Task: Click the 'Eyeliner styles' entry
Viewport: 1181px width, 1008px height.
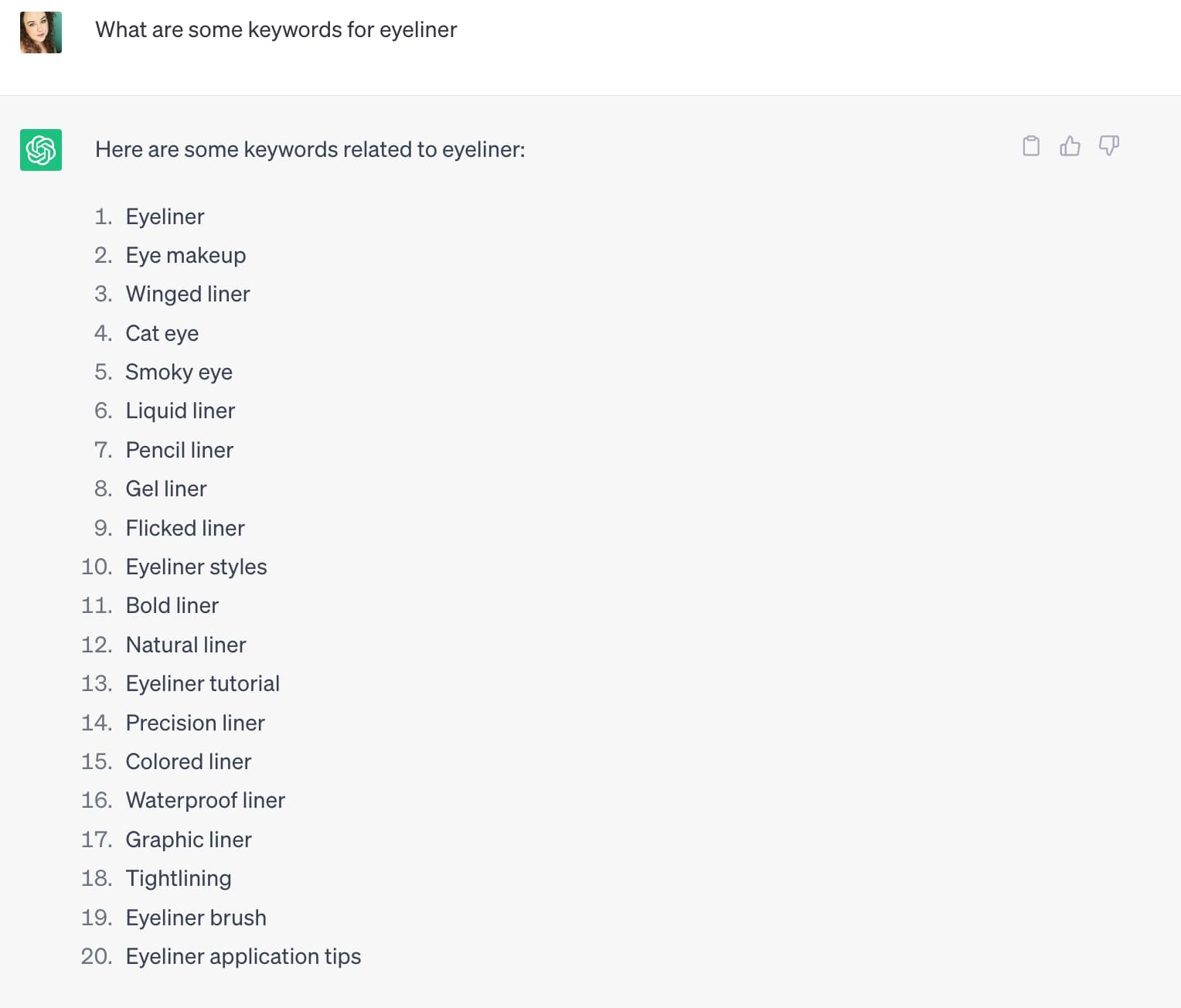Action: [x=196, y=567]
